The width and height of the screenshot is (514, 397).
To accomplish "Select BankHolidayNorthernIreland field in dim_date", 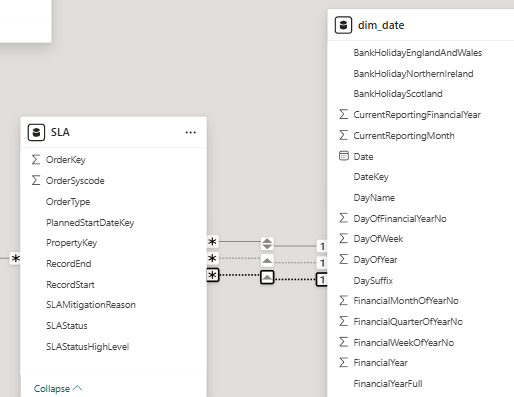I will tap(413, 74).
